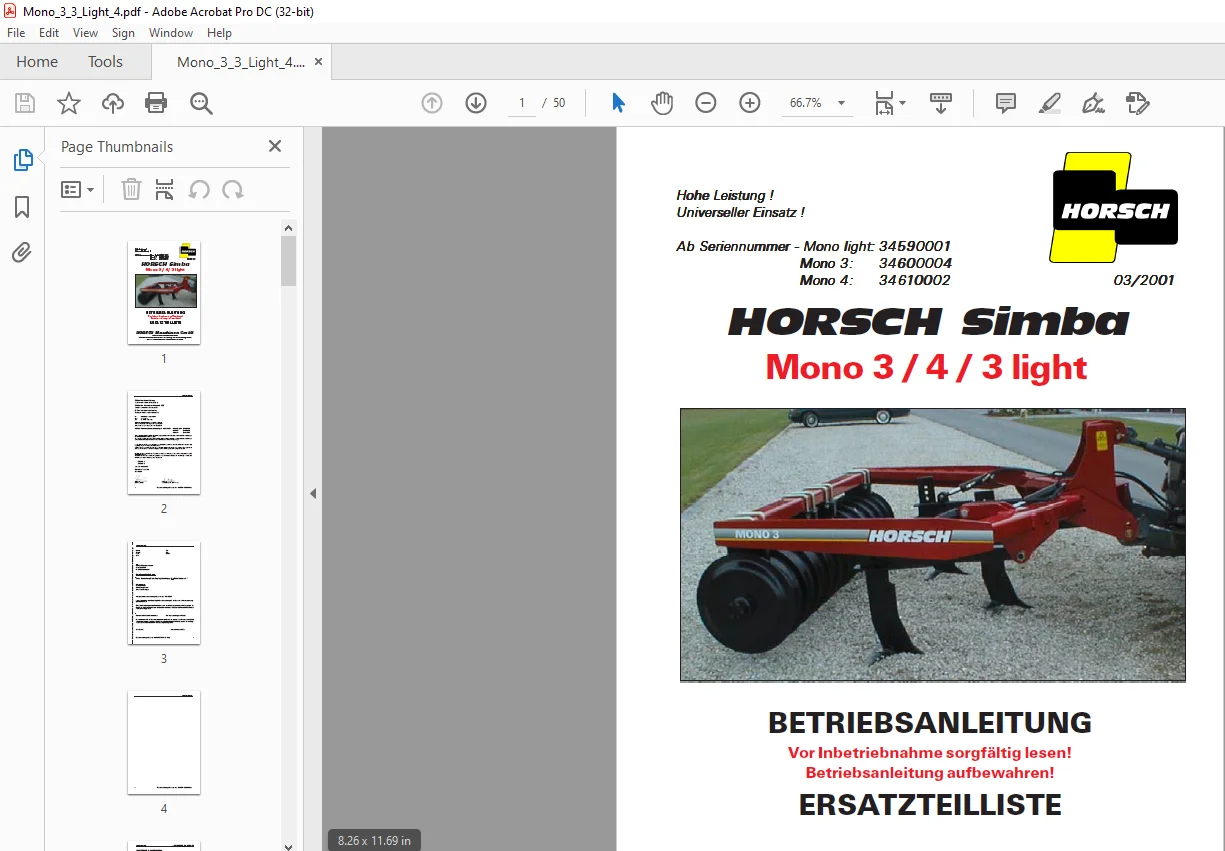Collapse the navigation pane arrow
1225x851 pixels.
[x=313, y=493]
